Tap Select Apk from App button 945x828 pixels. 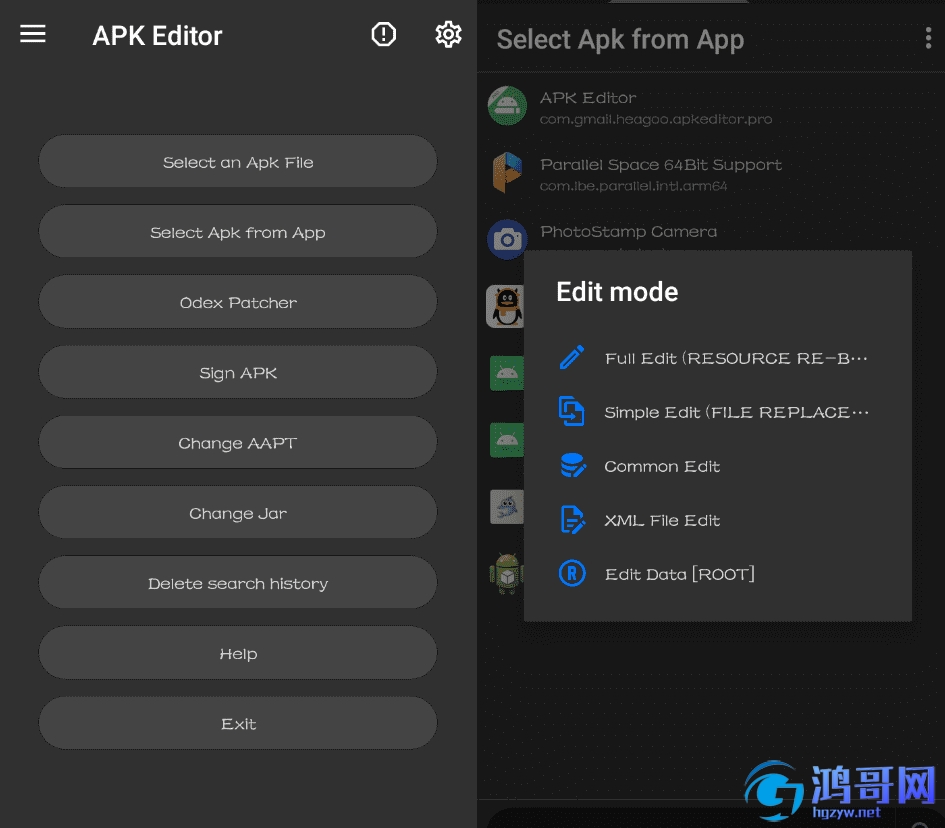pos(238,231)
